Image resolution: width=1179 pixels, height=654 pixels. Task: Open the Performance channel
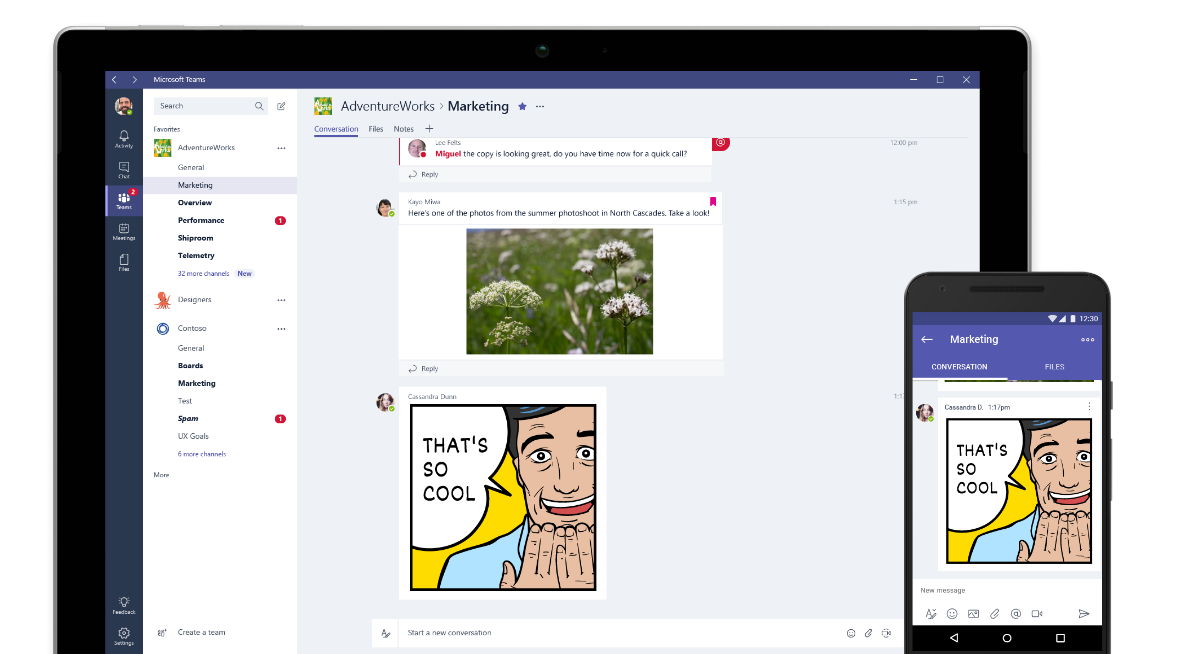201,220
